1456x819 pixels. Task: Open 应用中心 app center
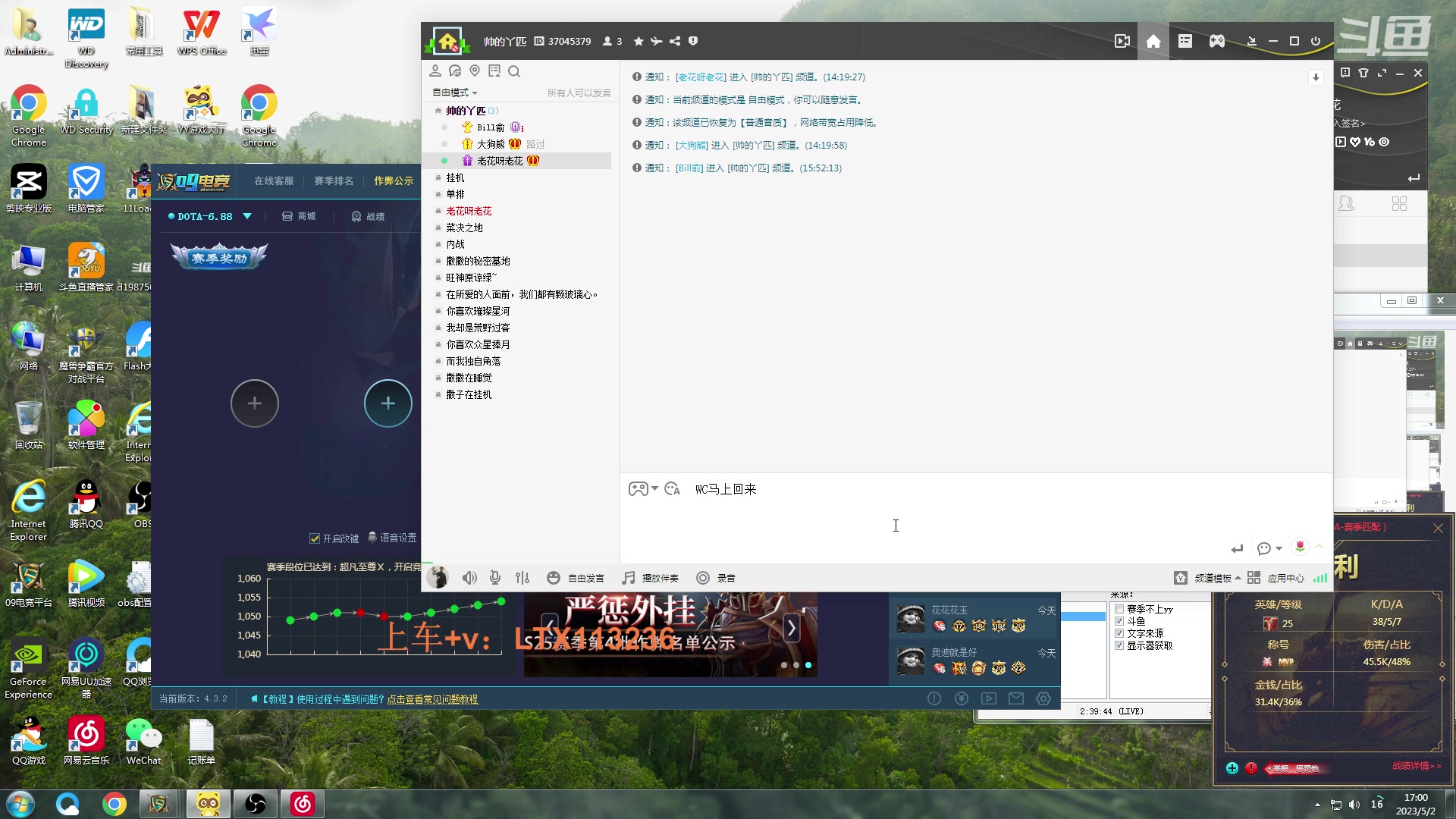point(1276,578)
